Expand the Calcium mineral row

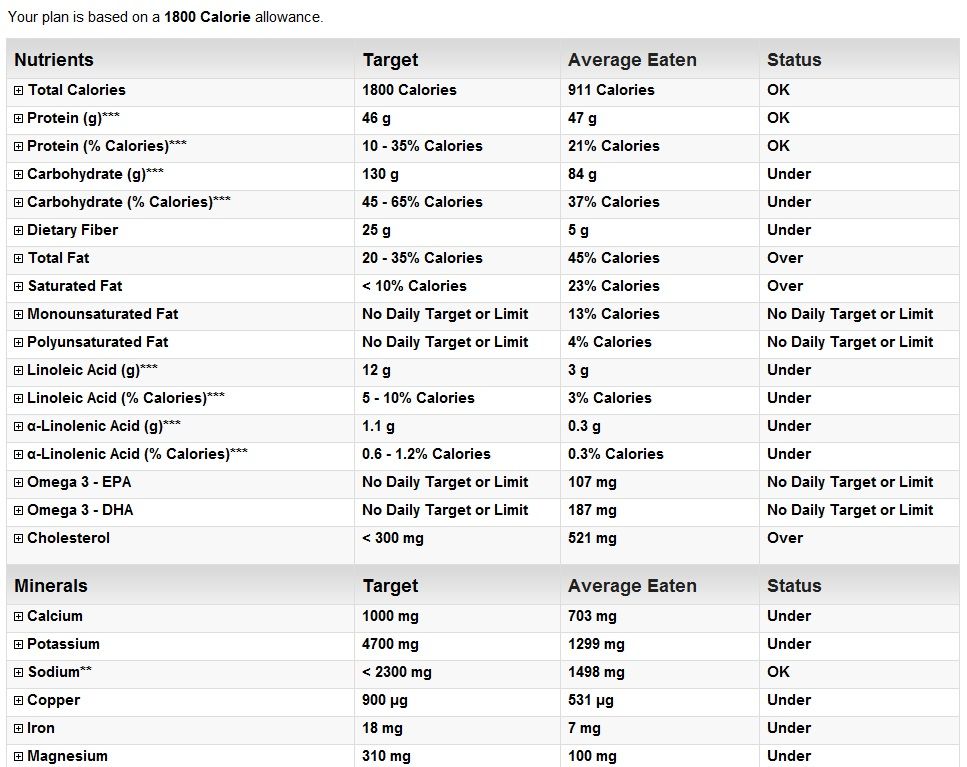19,617
